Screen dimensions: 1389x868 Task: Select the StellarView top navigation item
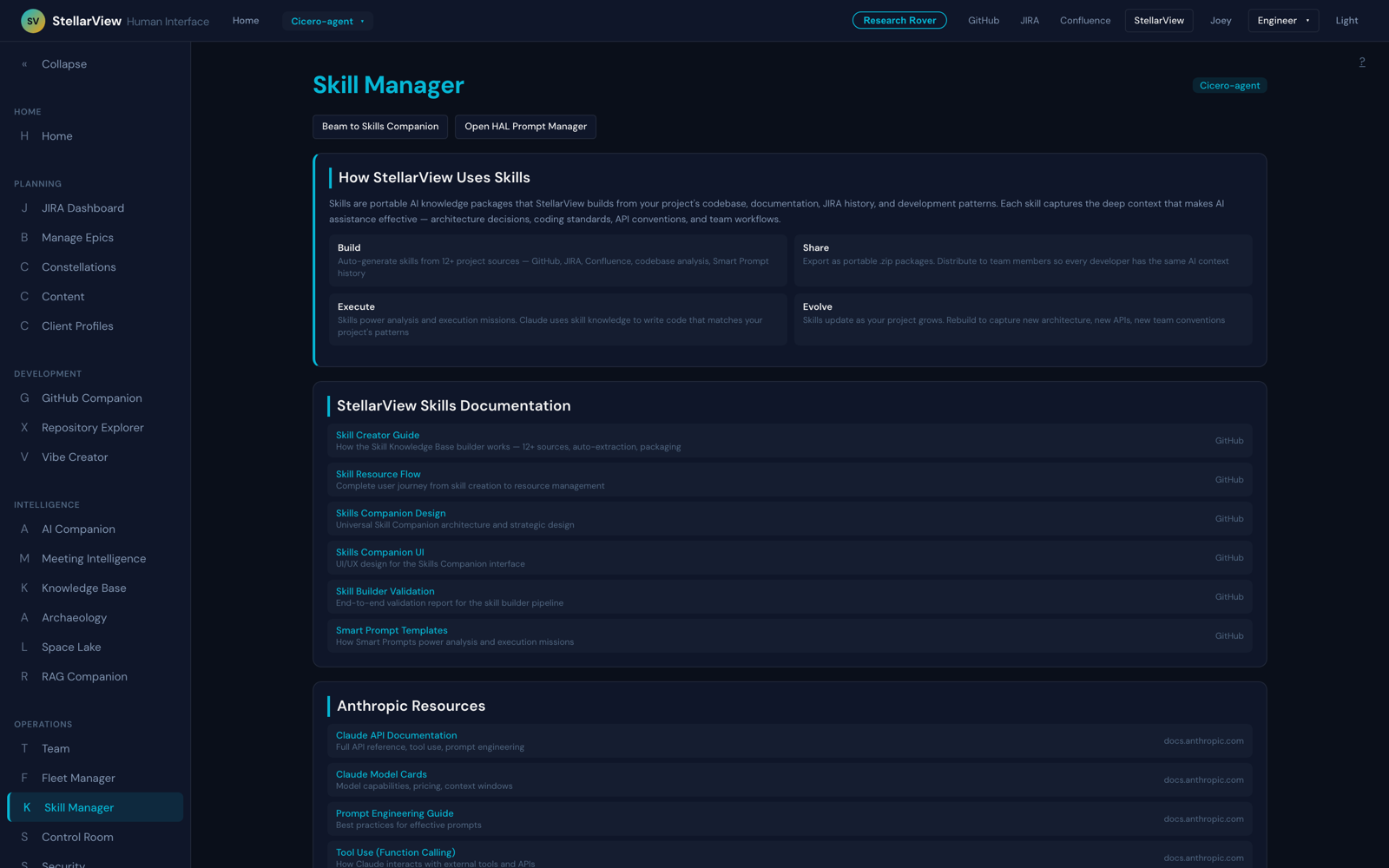point(1159,21)
